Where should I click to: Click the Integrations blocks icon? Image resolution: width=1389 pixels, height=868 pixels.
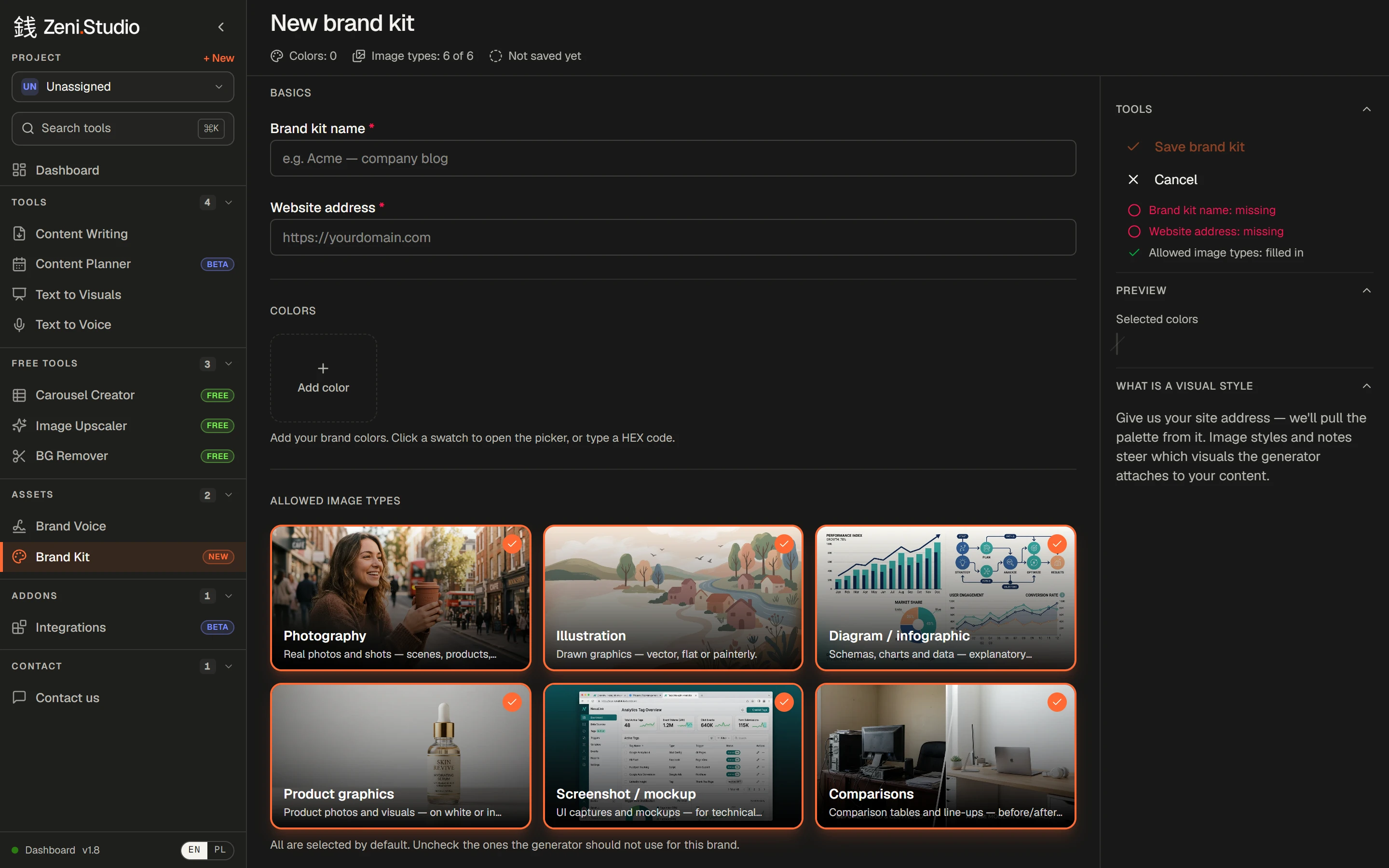(x=19, y=627)
